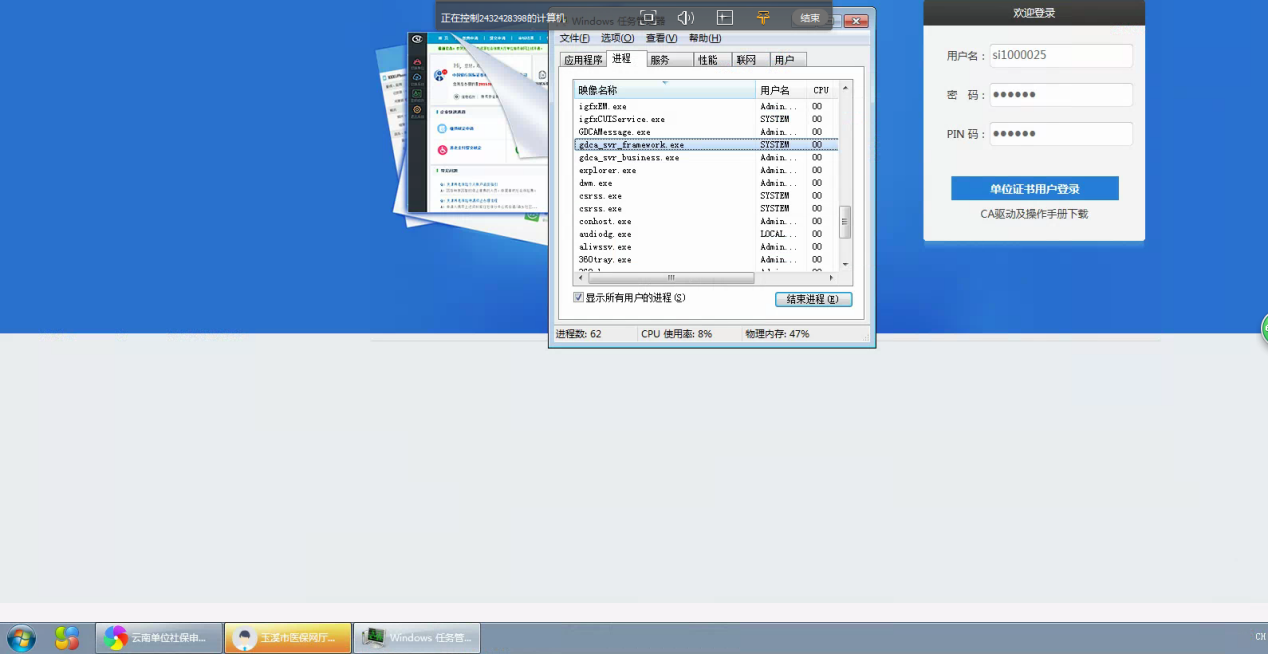Click the process list vertical scrollbar thumb
Viewport: 1268px width, 654px height.
click(x=845, y=222)
